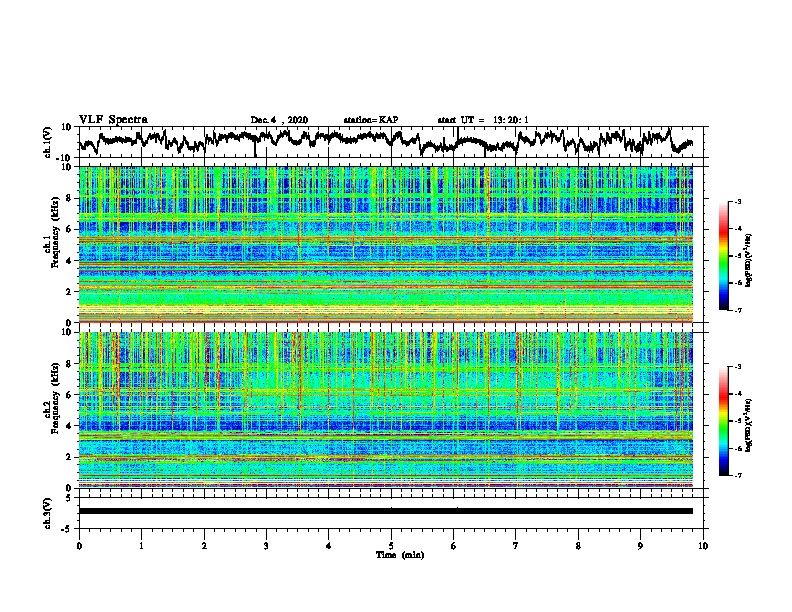Click the time axis tick label "1"
The image size is (792, 612).
[141, 546]
